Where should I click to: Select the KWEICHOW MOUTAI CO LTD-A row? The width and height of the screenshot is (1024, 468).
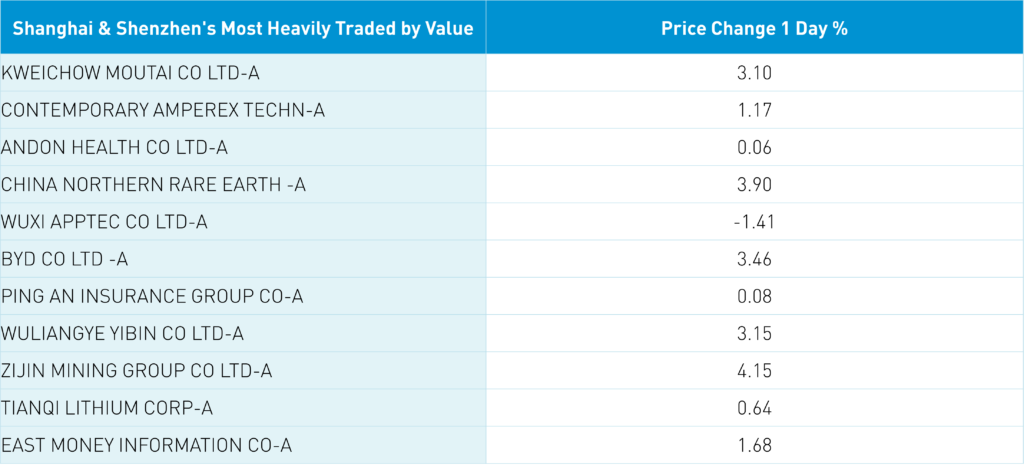pos(137,73)
